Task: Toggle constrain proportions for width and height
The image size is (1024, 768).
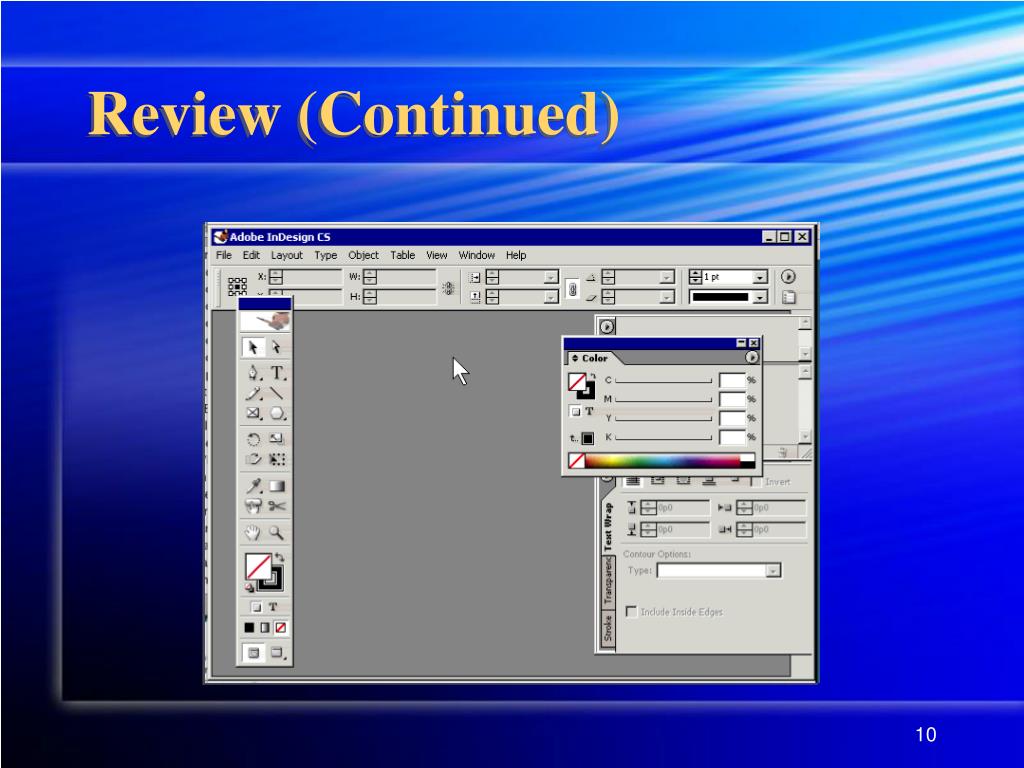Action: coord(448,287)
